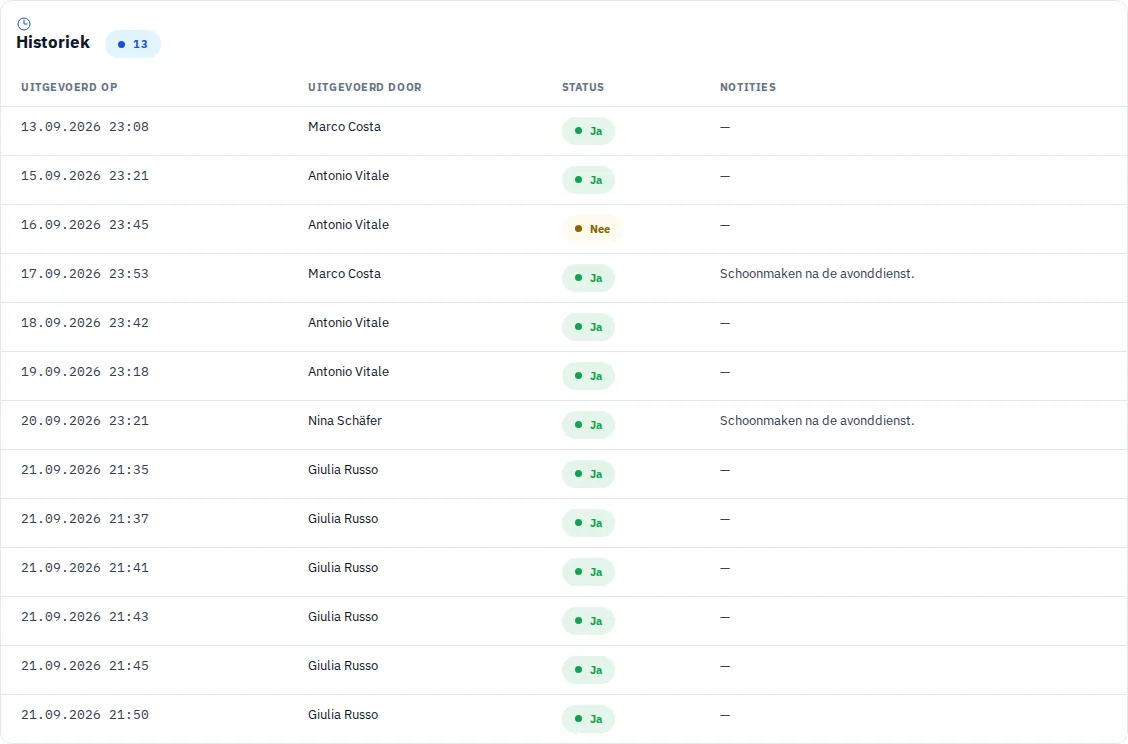
Task: Select the date 16.09.2026 23:45
Action: [x=85, y=224]
